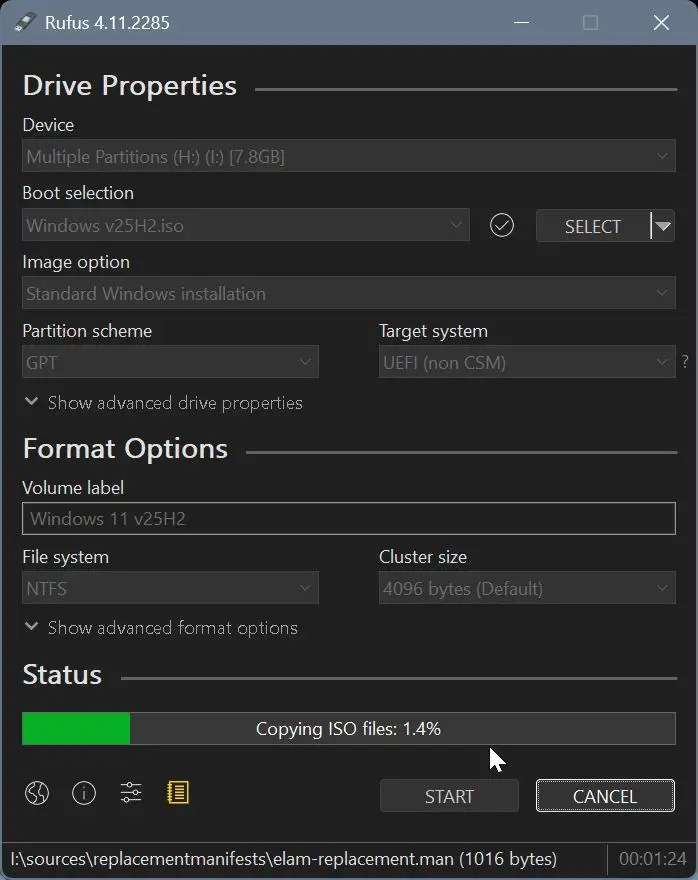
Task: Open the Device dropdown
Action: [x=348, y=157]
